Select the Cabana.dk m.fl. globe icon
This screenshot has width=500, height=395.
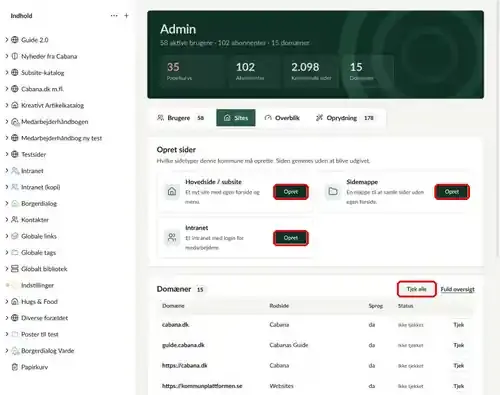click(15, 89)
